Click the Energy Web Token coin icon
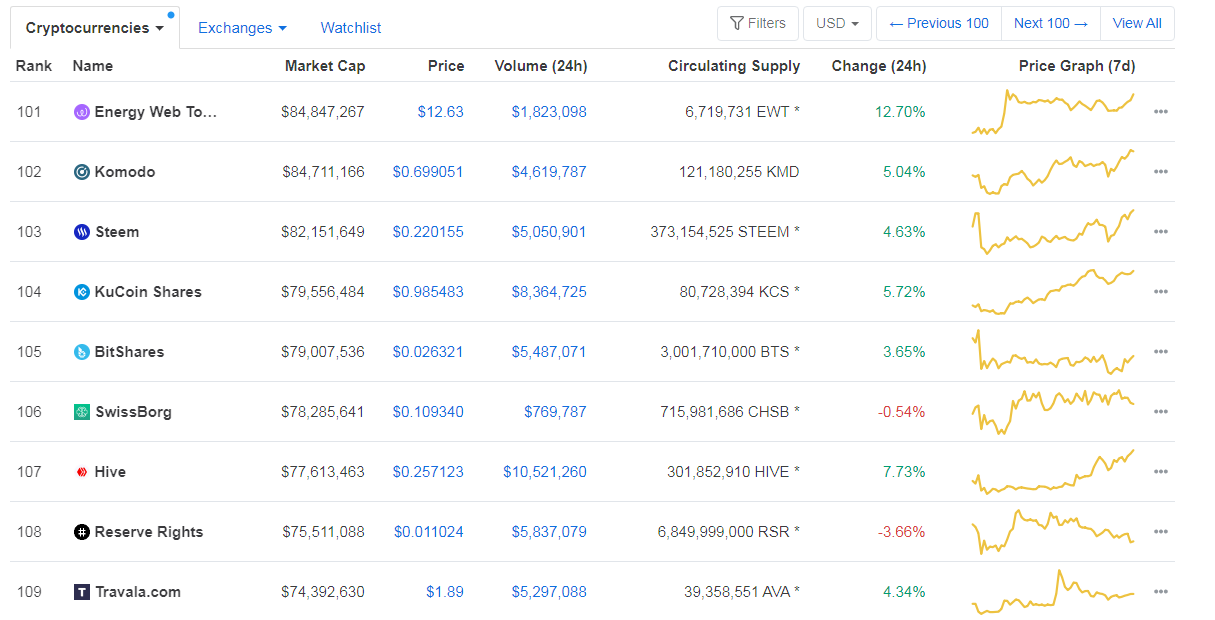 tap(82, 112)
